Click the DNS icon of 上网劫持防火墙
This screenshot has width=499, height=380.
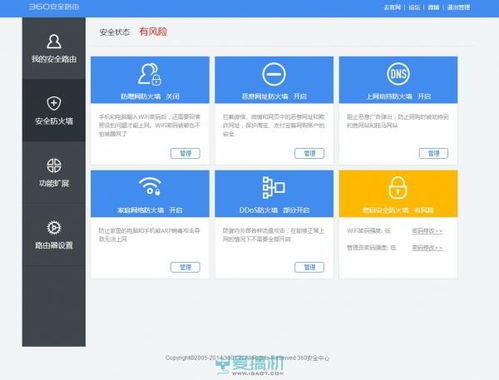click(x=398, y=74)
